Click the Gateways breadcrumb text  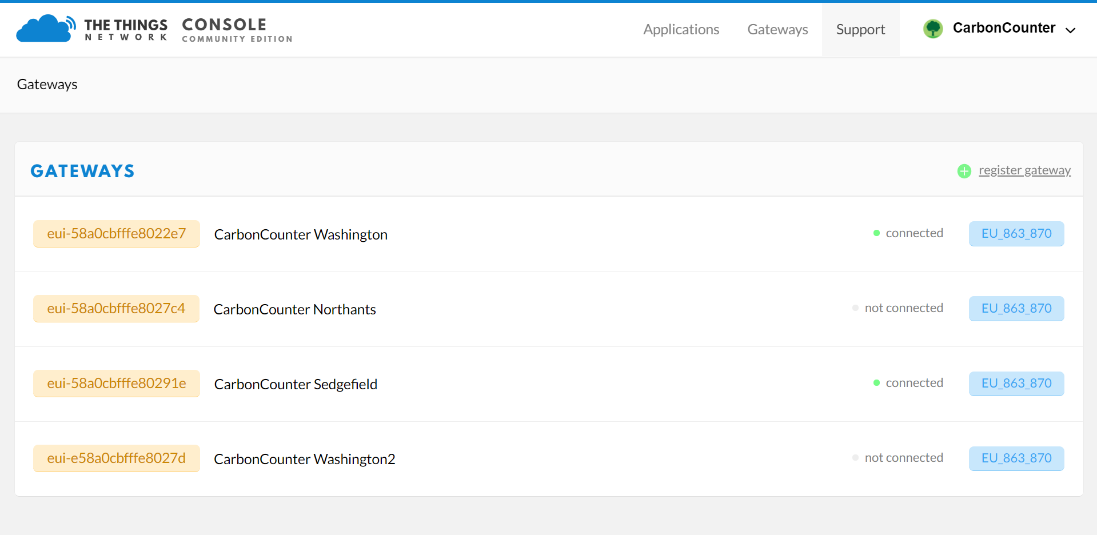pos(47,84)
